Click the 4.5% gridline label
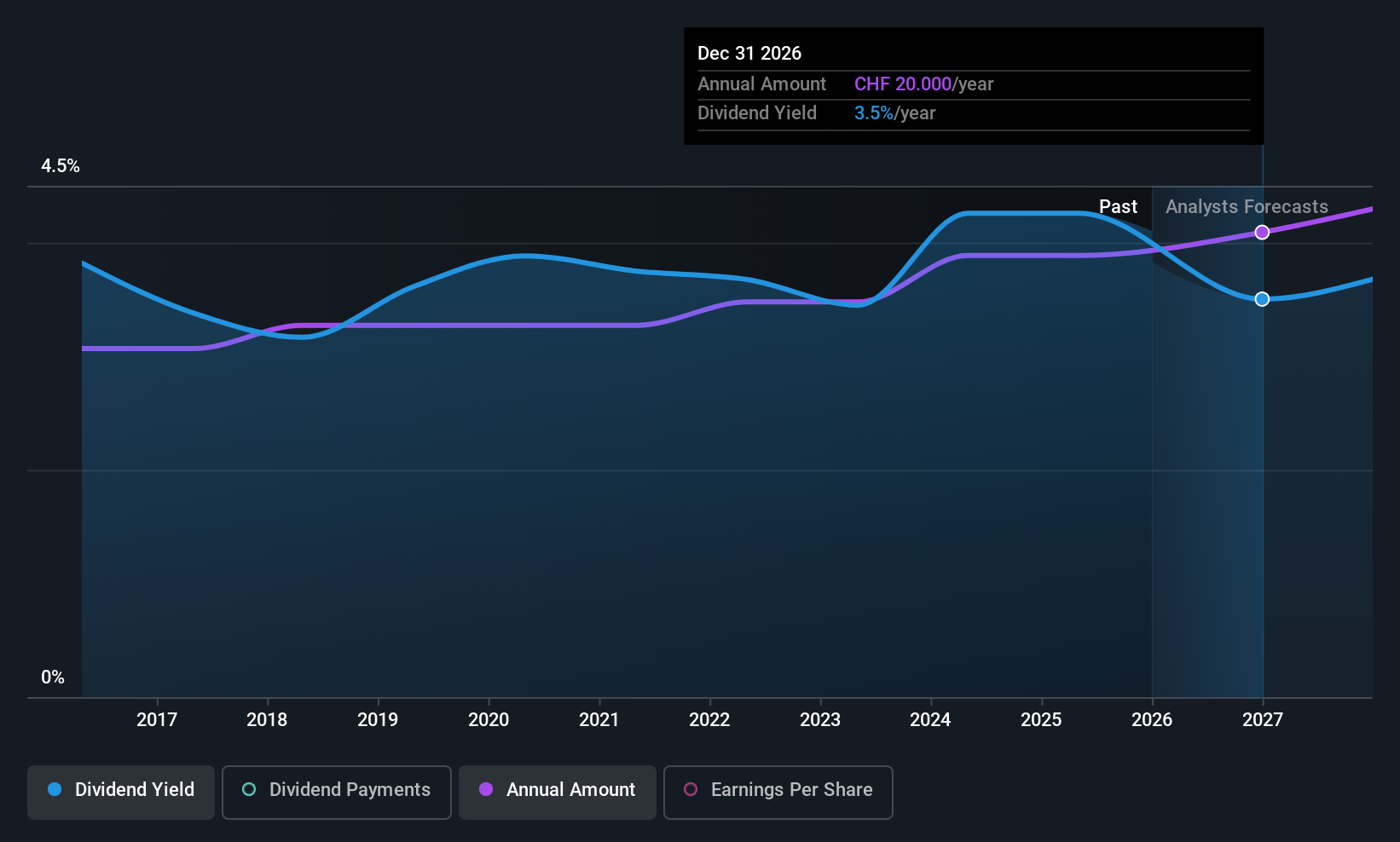This screenshot has height=842, width=1400. click(x=61, y=166)
